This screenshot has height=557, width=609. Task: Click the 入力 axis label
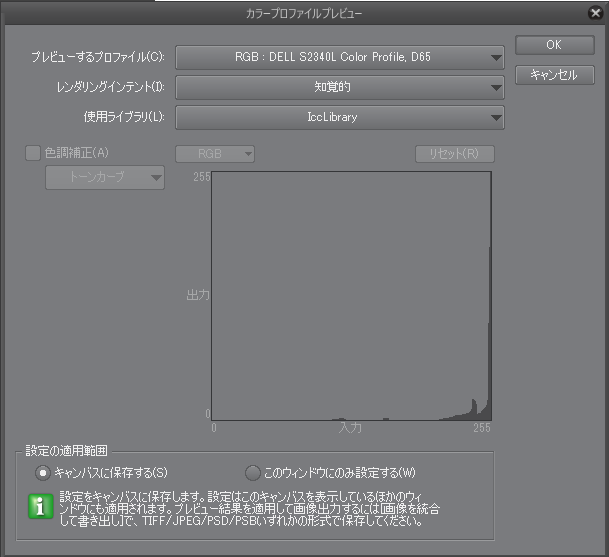[x=350, y=428]
